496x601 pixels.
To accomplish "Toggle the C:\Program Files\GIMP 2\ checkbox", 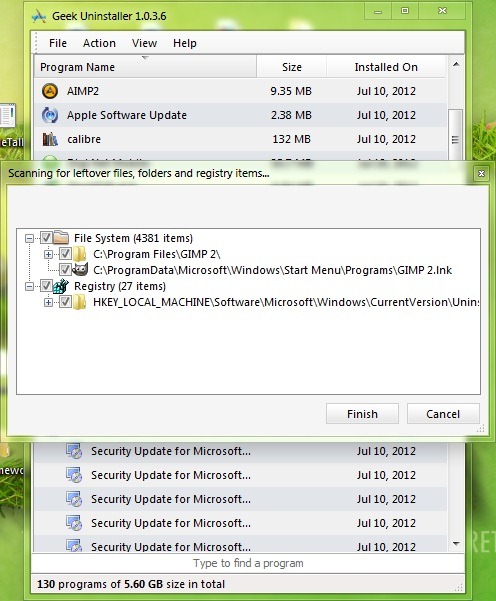I will pyautogui.click(x=65, y=254).
